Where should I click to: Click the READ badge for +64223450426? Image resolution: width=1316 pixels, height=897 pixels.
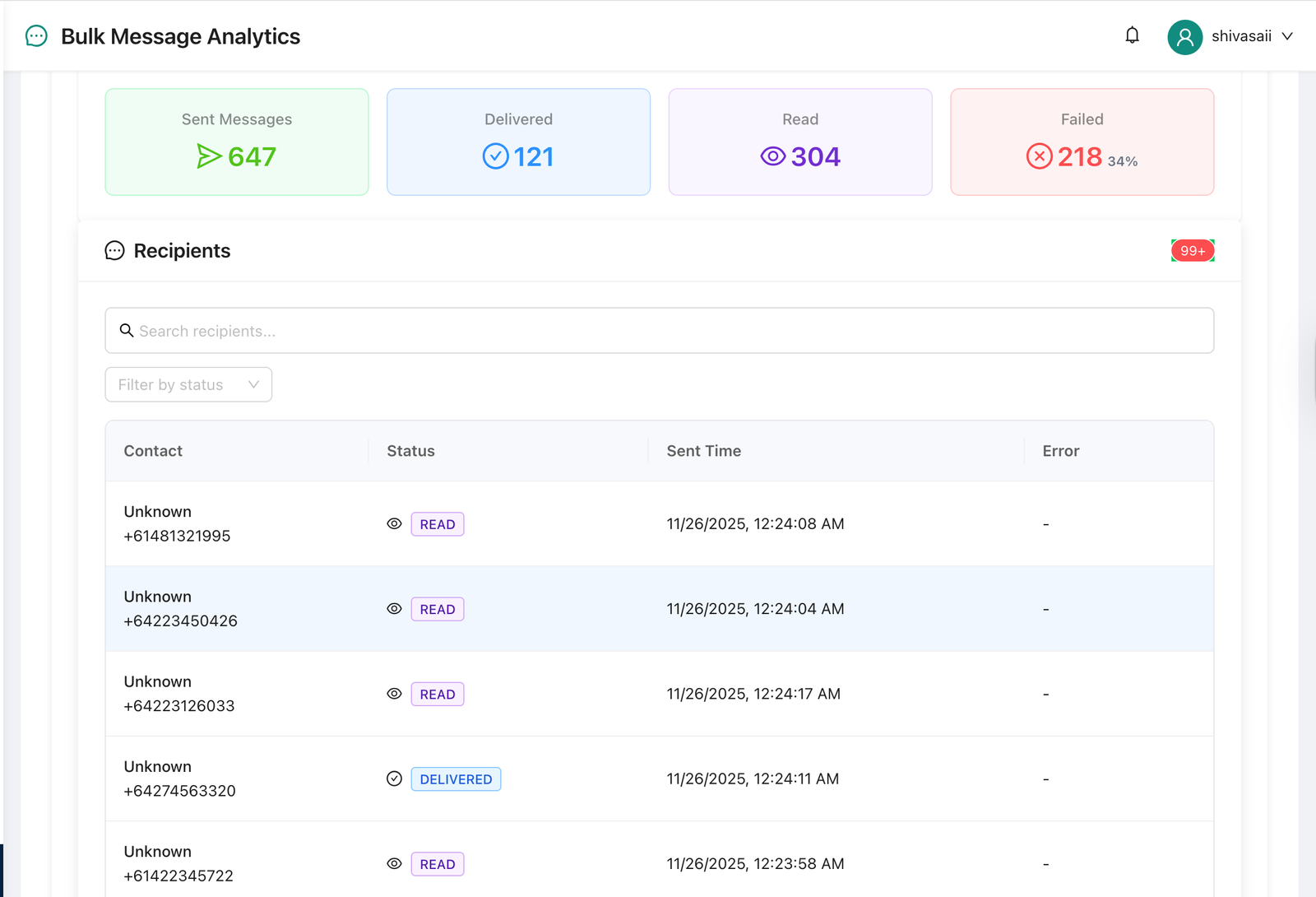click(438, 610)
